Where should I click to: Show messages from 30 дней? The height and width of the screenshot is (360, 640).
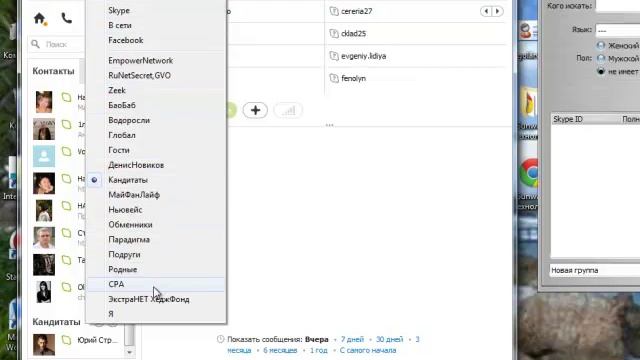(x=389, y=339)
